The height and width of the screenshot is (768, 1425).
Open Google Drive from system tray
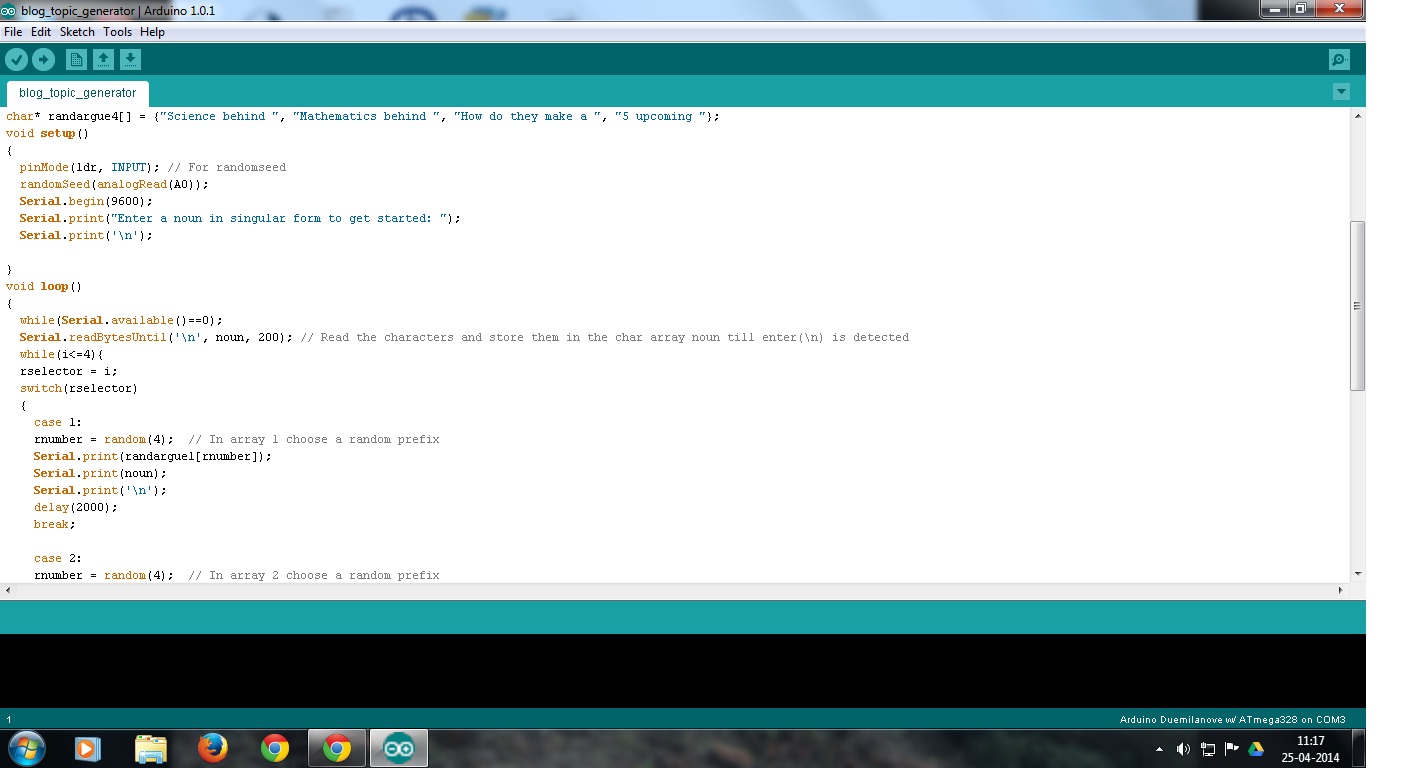1255,747
